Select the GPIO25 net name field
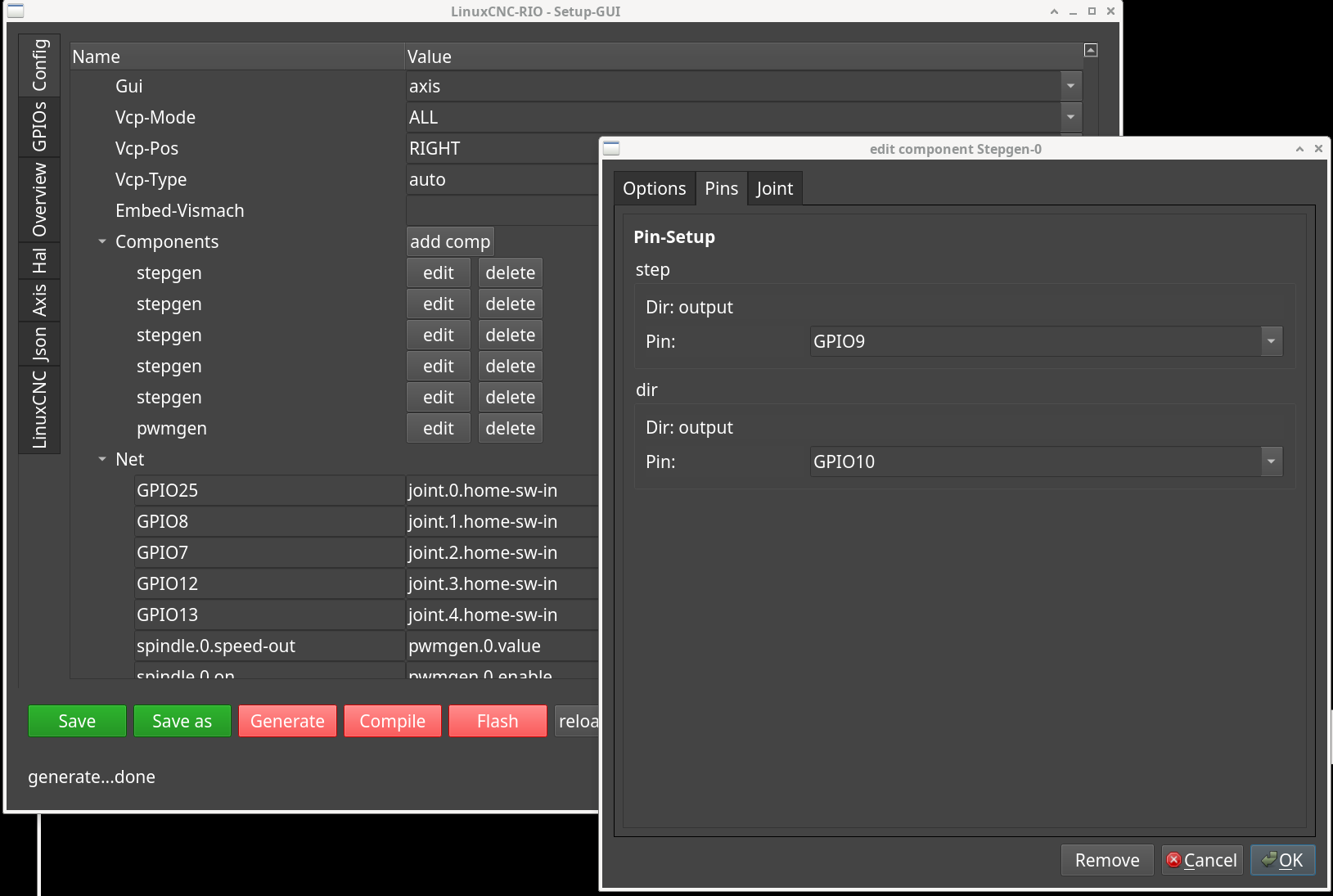Viewport: 1333px width, 896px height. [270, 490]
